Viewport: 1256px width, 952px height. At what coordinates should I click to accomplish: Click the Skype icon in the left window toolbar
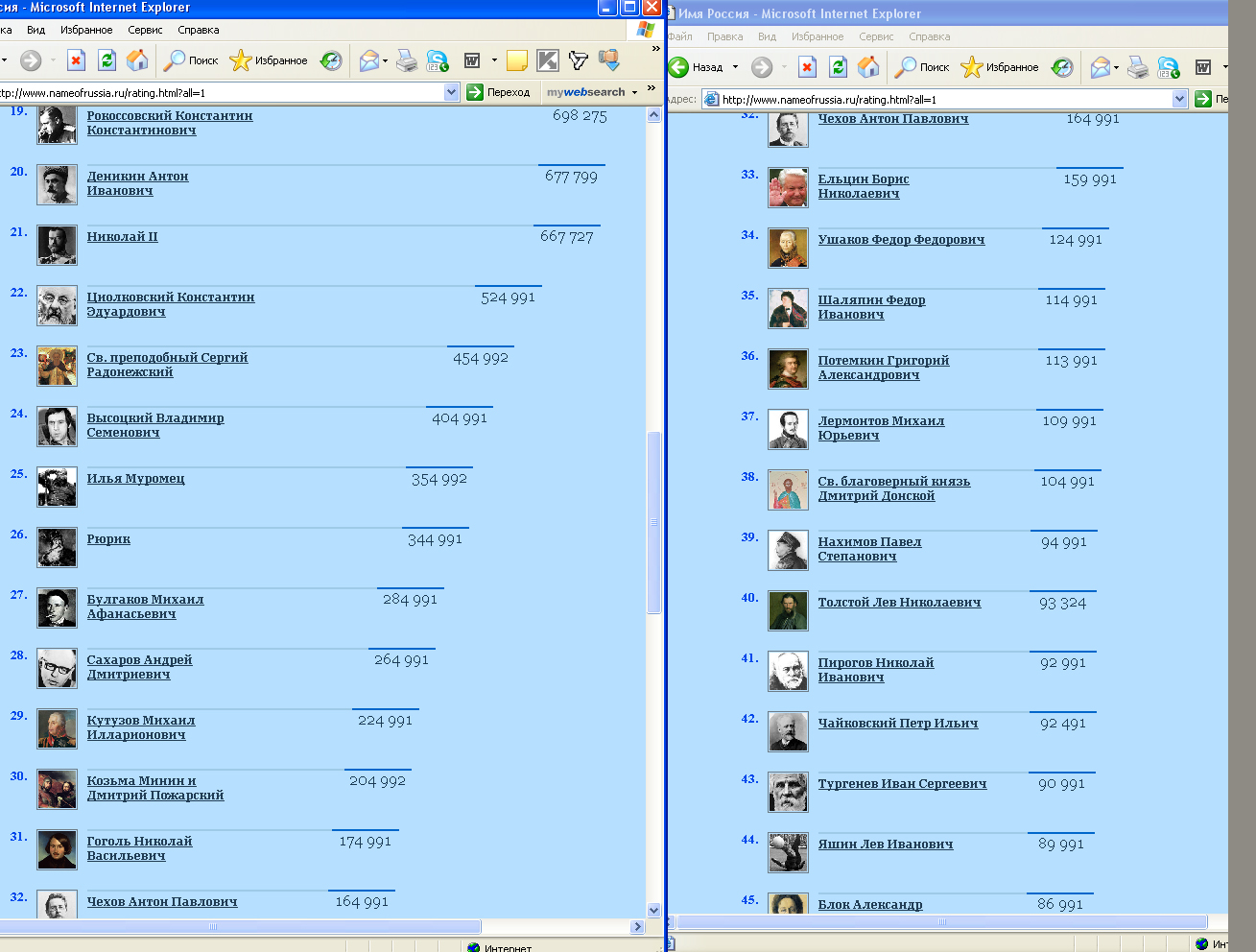[438, 60]
